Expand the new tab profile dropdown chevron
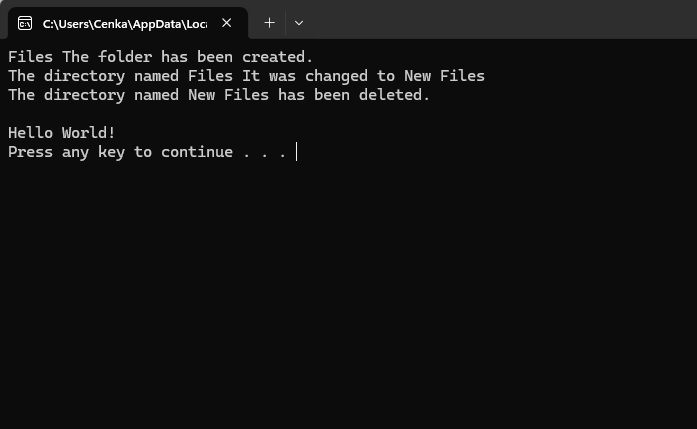Screen dimensions: 697x429 click(x=299, y=23)
